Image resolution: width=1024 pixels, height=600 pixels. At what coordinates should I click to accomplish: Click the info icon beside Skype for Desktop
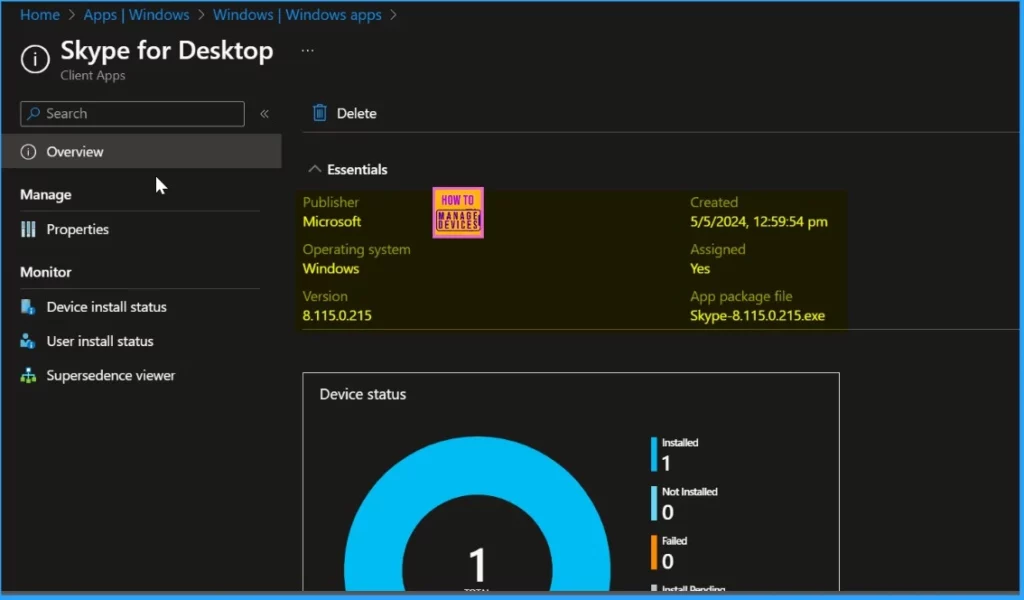35,59
